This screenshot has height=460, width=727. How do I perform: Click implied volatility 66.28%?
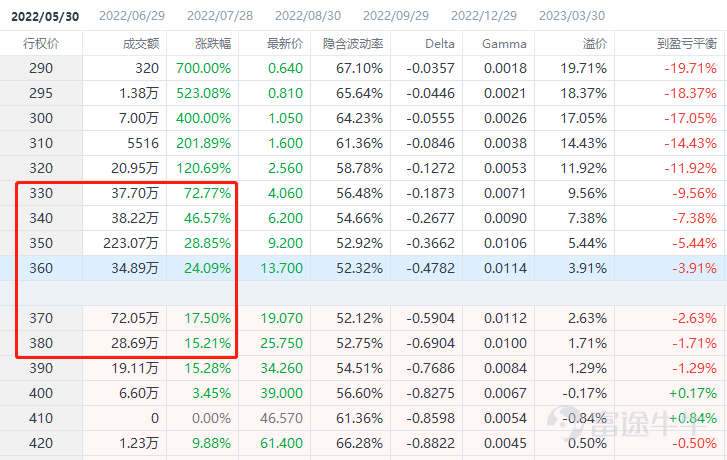pyautogui.click(x=360, y=444)
